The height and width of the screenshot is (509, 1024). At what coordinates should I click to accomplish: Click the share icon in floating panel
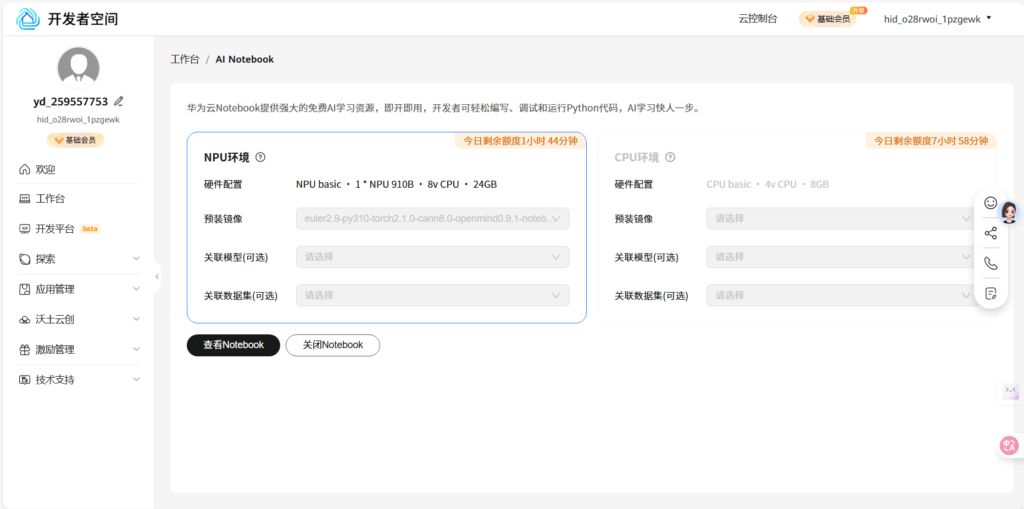click(991, 233)
